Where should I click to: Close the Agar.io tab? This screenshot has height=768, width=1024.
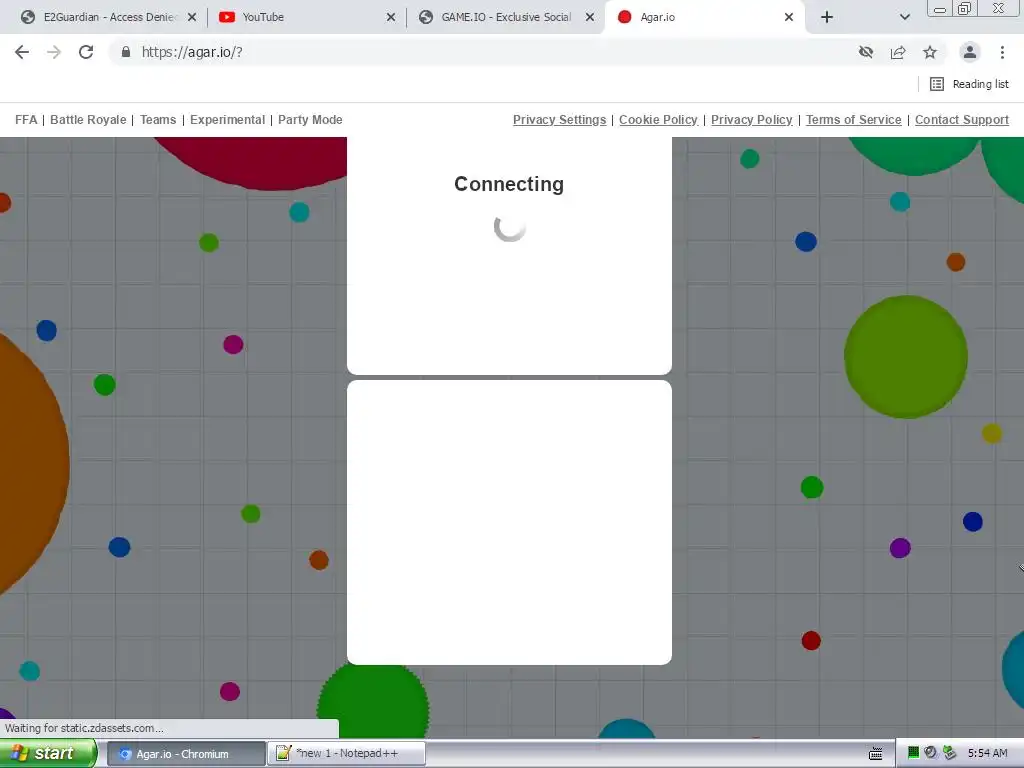pyautogui.click(x=789, y=17)
